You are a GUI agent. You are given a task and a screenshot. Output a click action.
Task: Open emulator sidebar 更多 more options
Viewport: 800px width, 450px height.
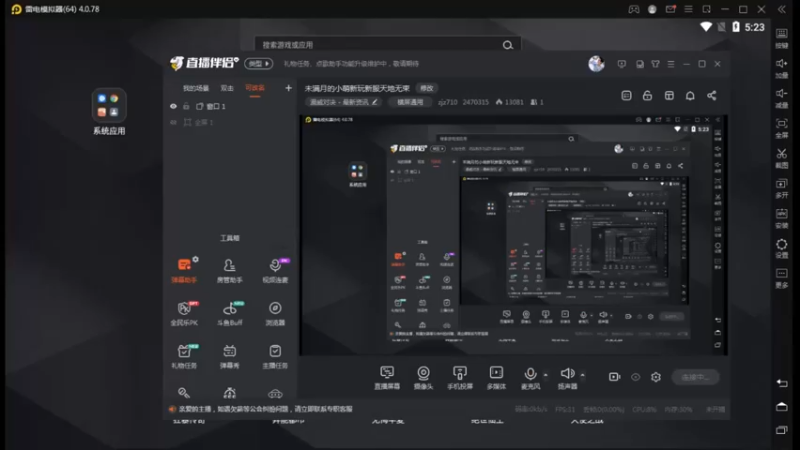(x=782, y=279)
